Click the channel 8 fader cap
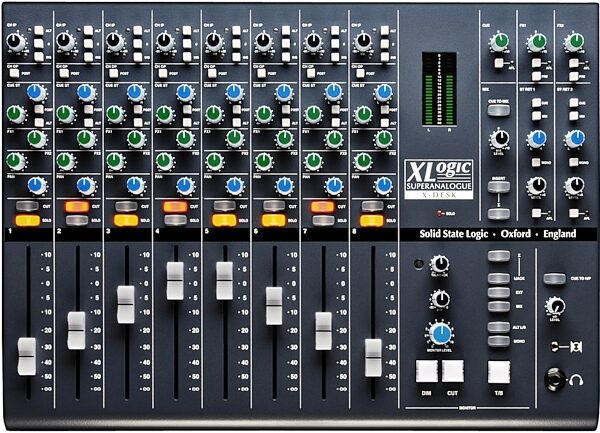The image size is (600, 433). [x=373, y=357]
